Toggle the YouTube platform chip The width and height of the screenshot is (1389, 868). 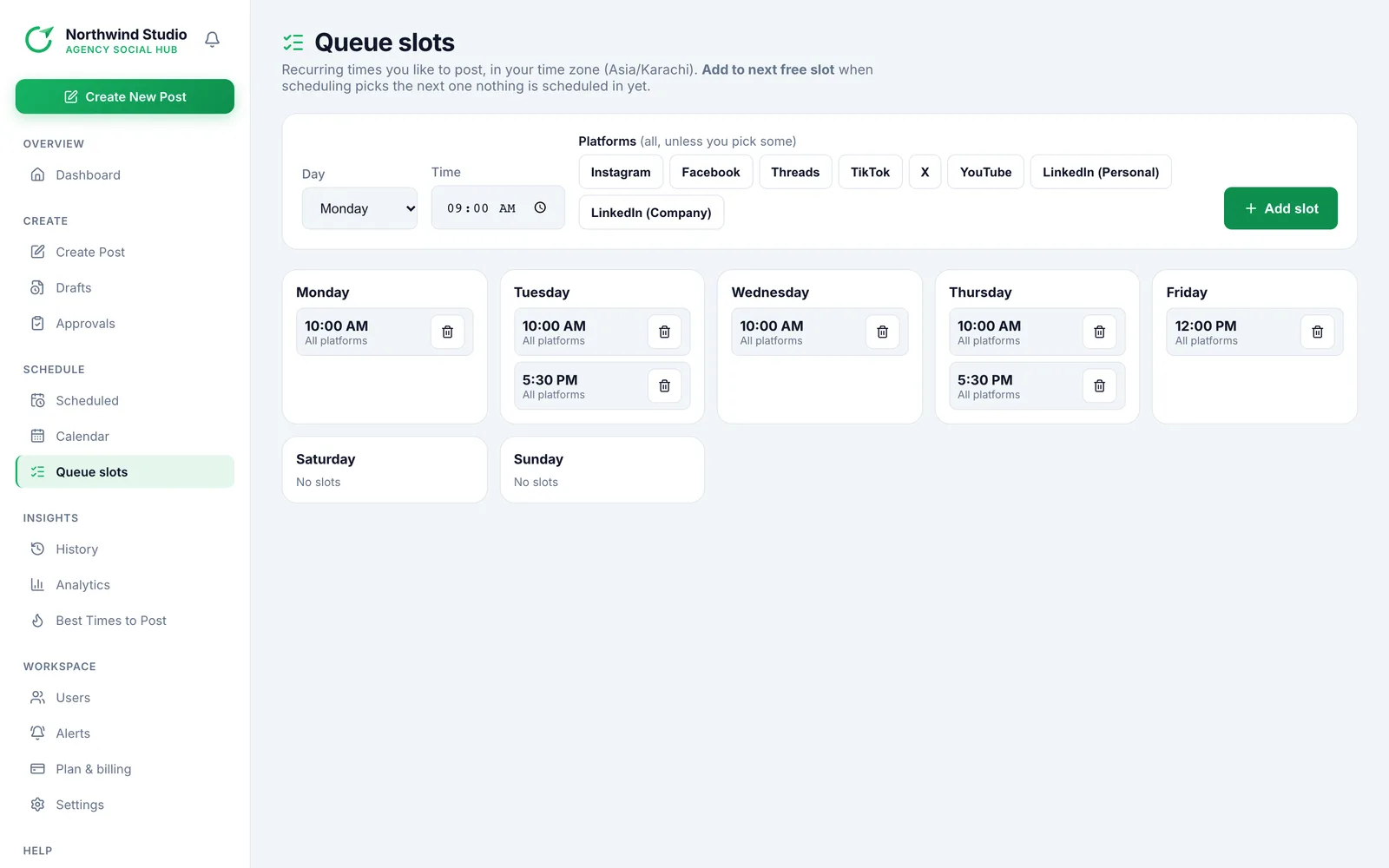click(985, 172)
